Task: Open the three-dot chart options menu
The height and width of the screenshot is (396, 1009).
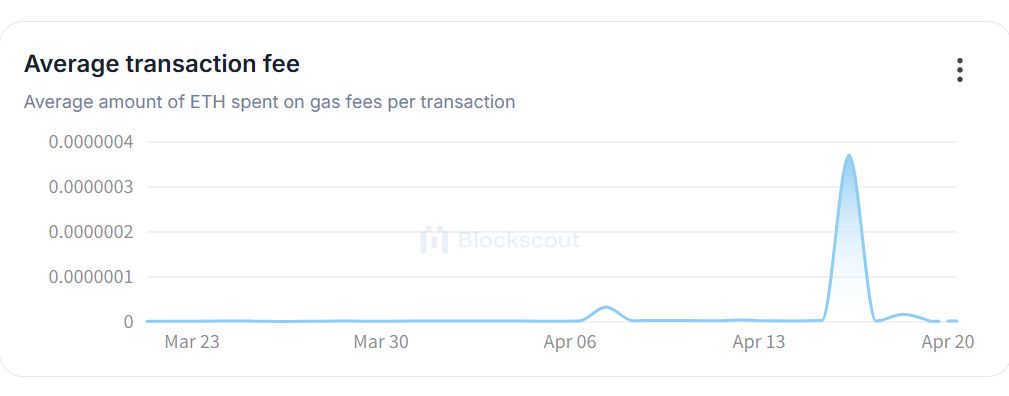Action: click(959, 70)
